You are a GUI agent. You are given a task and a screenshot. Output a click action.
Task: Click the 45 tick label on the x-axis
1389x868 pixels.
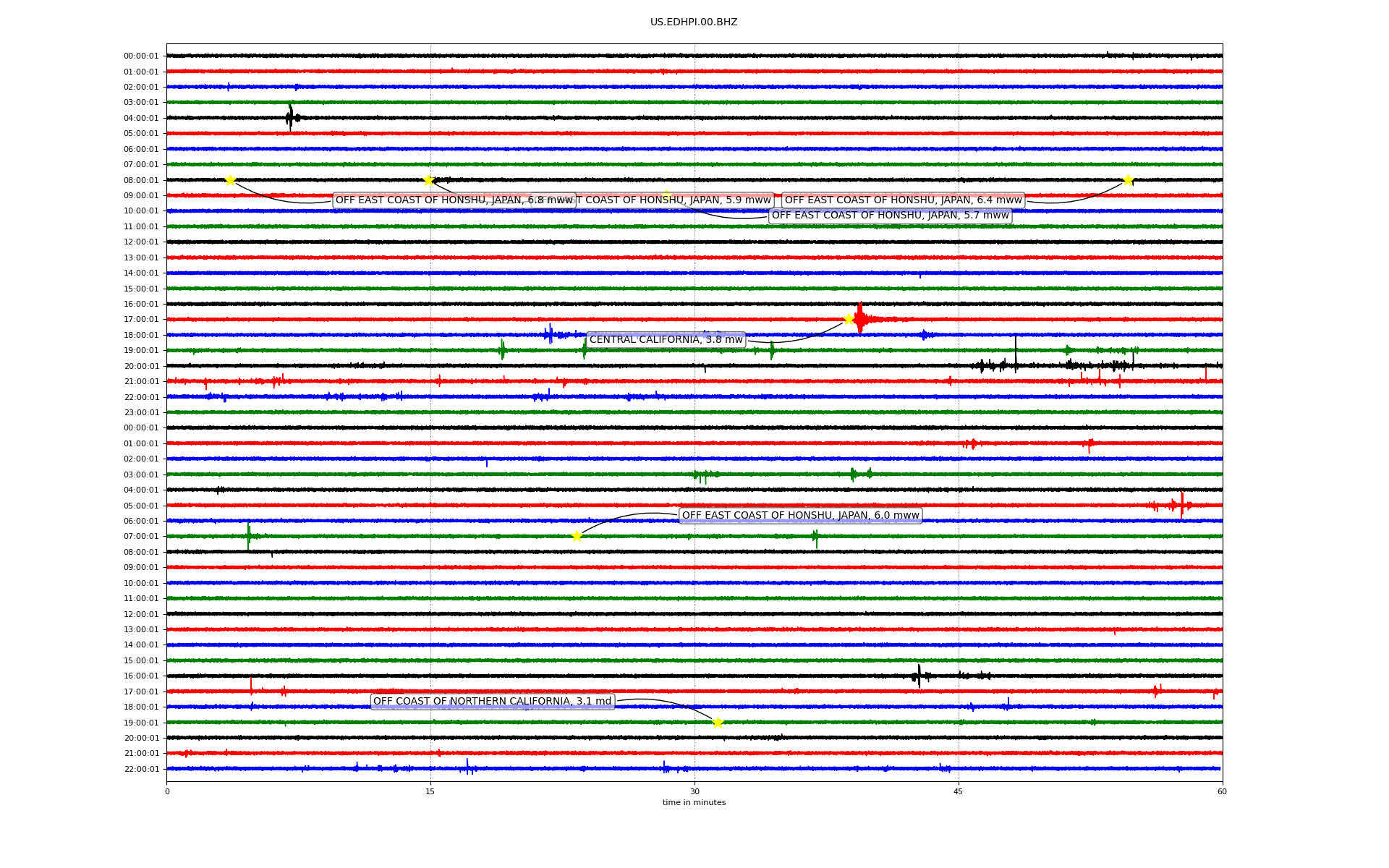pos(959,791)
